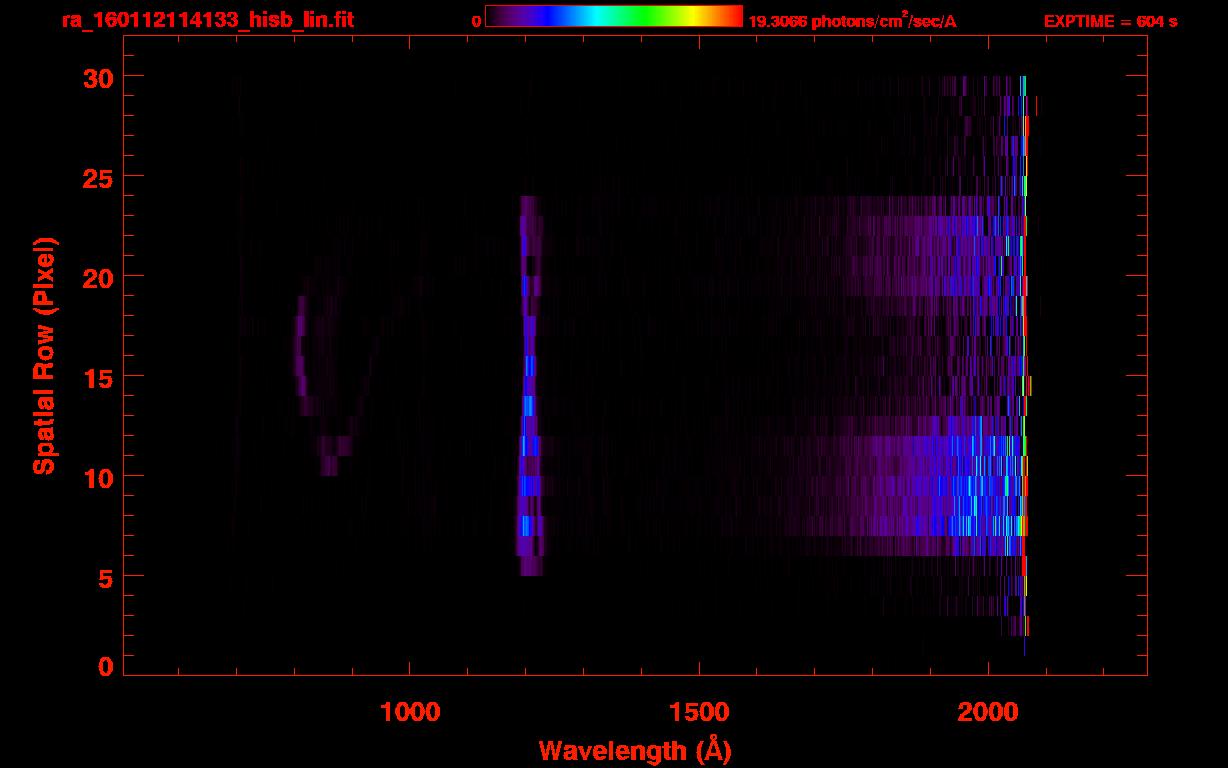The image size is (1228, 768).
Task: Click the 2000 wavelength tick label
Action: tap(988, 711)
